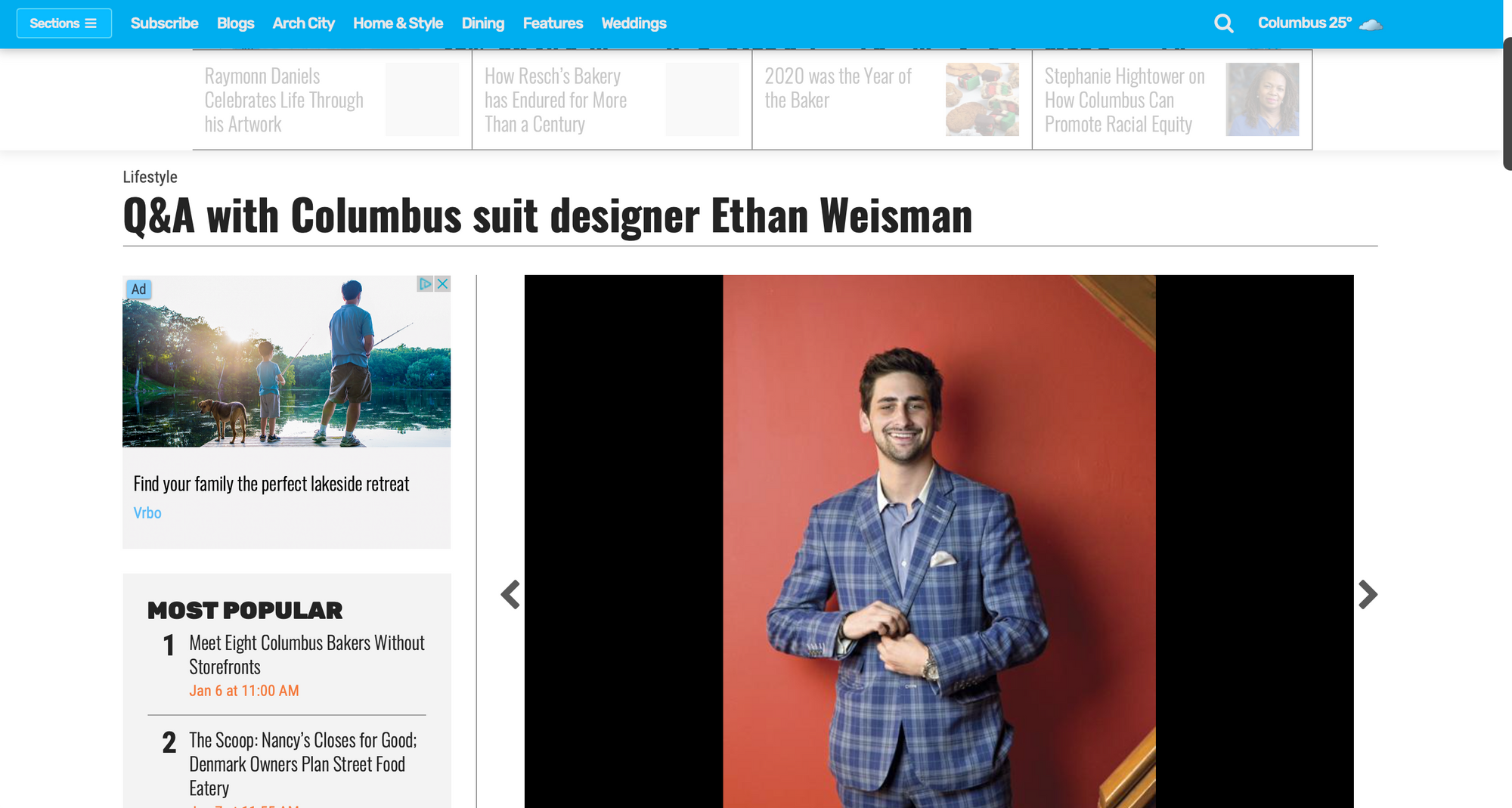
Task: Open the Blogs nav item
Action: [235, 23]
